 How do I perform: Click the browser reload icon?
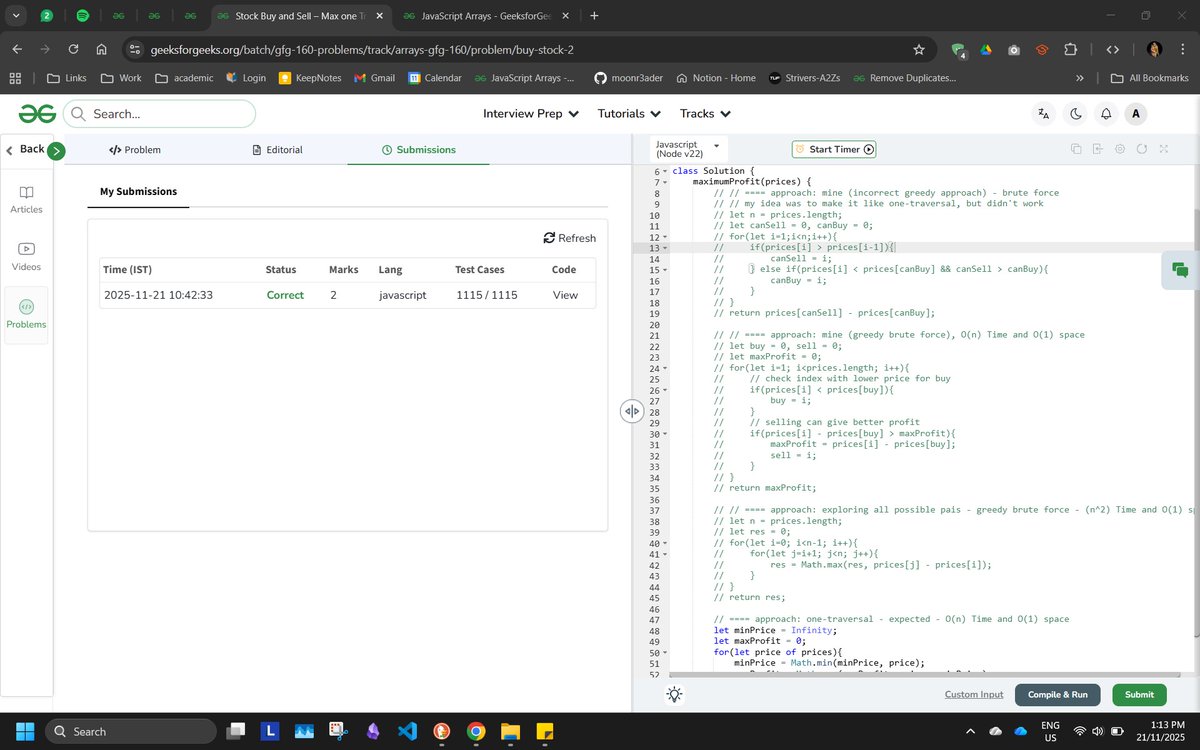click(x=74, y=49)
